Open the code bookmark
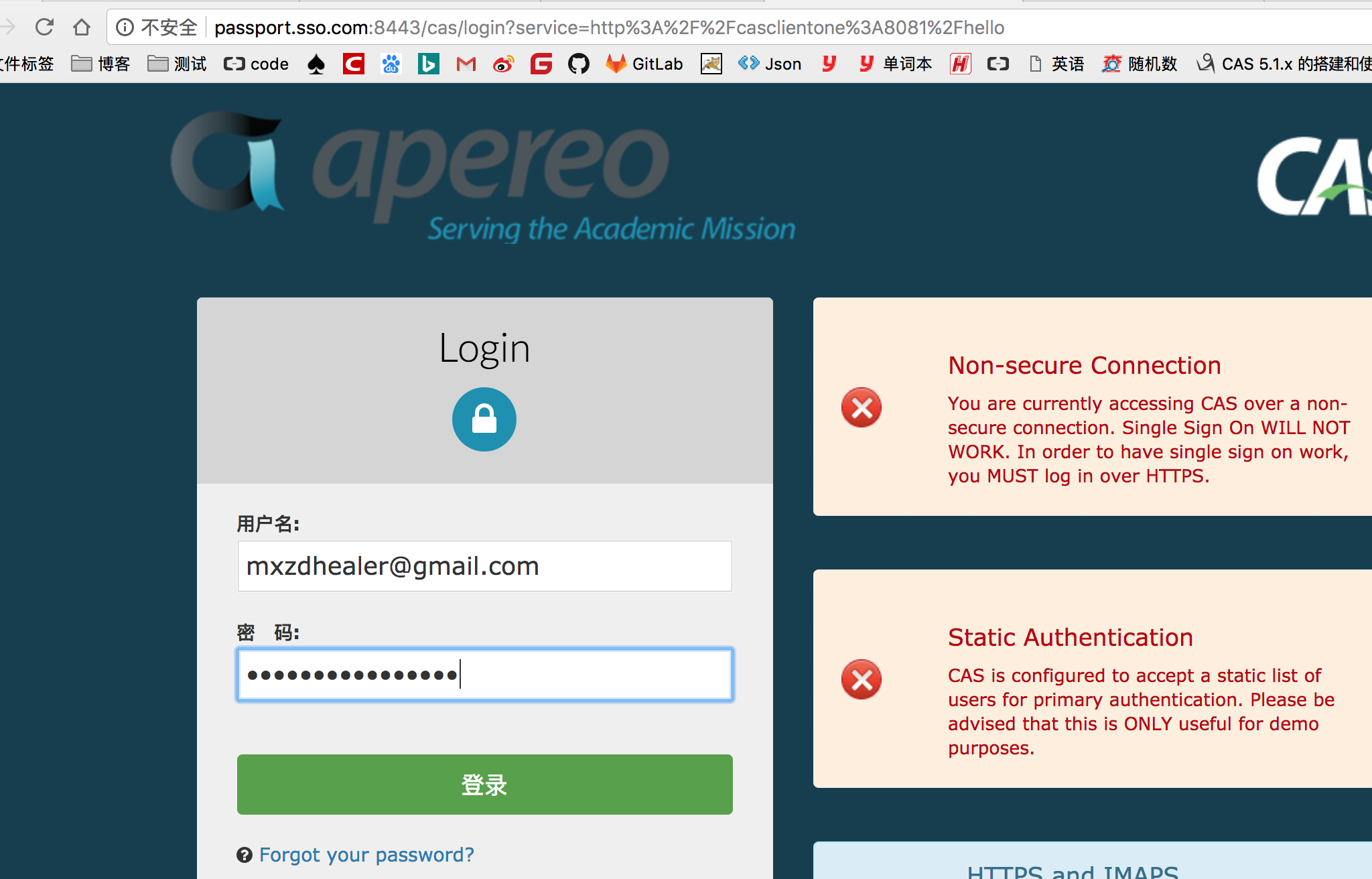Viewport: 1372px width, 879px height. point(256,64)
